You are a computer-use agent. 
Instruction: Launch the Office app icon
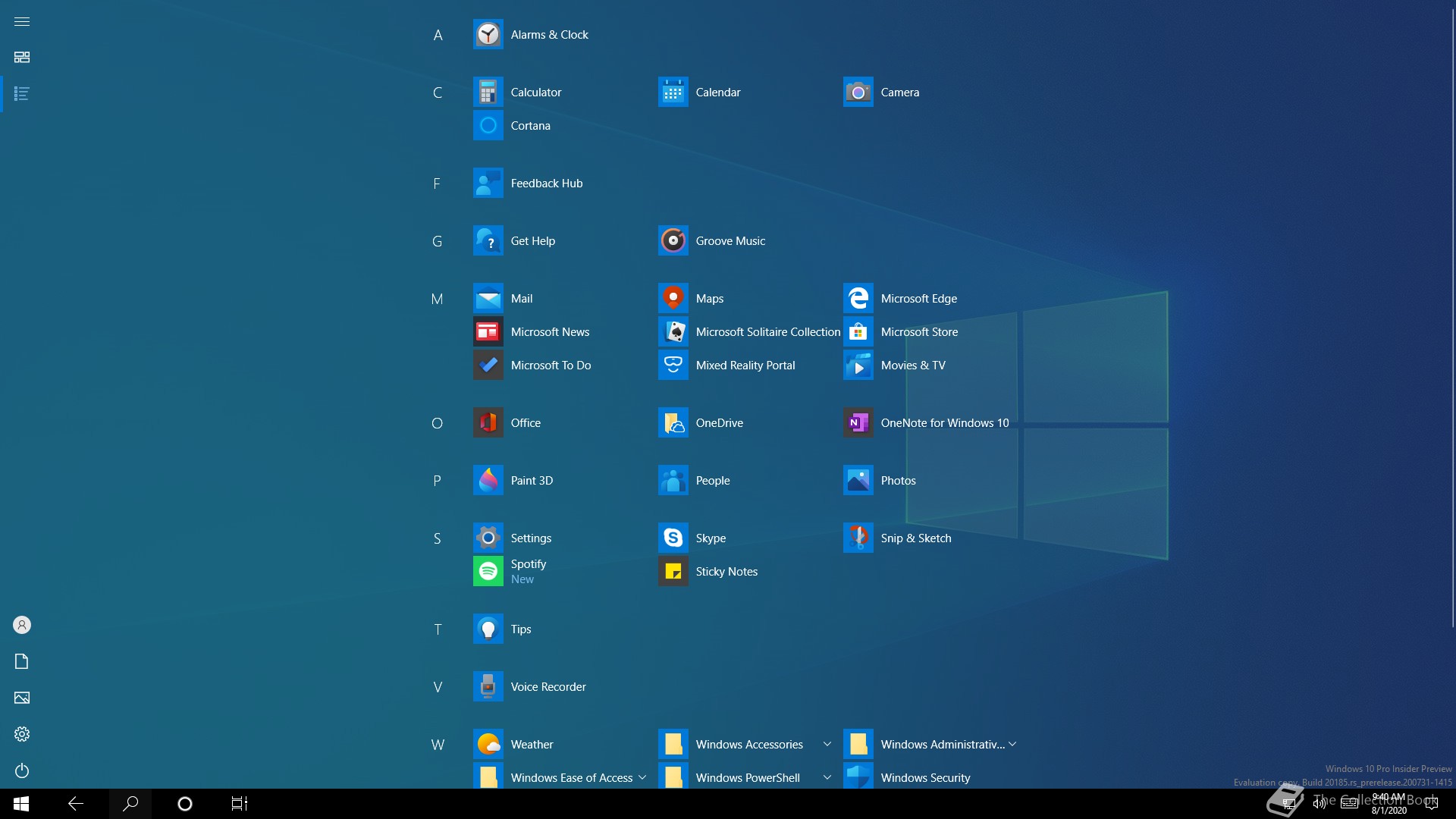coord(488,422)
